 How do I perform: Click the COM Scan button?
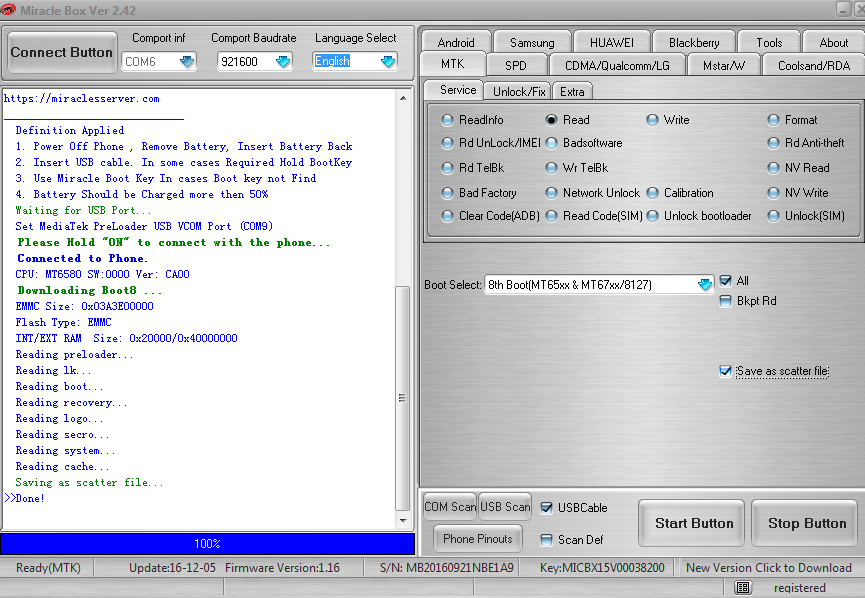point(450,506)
